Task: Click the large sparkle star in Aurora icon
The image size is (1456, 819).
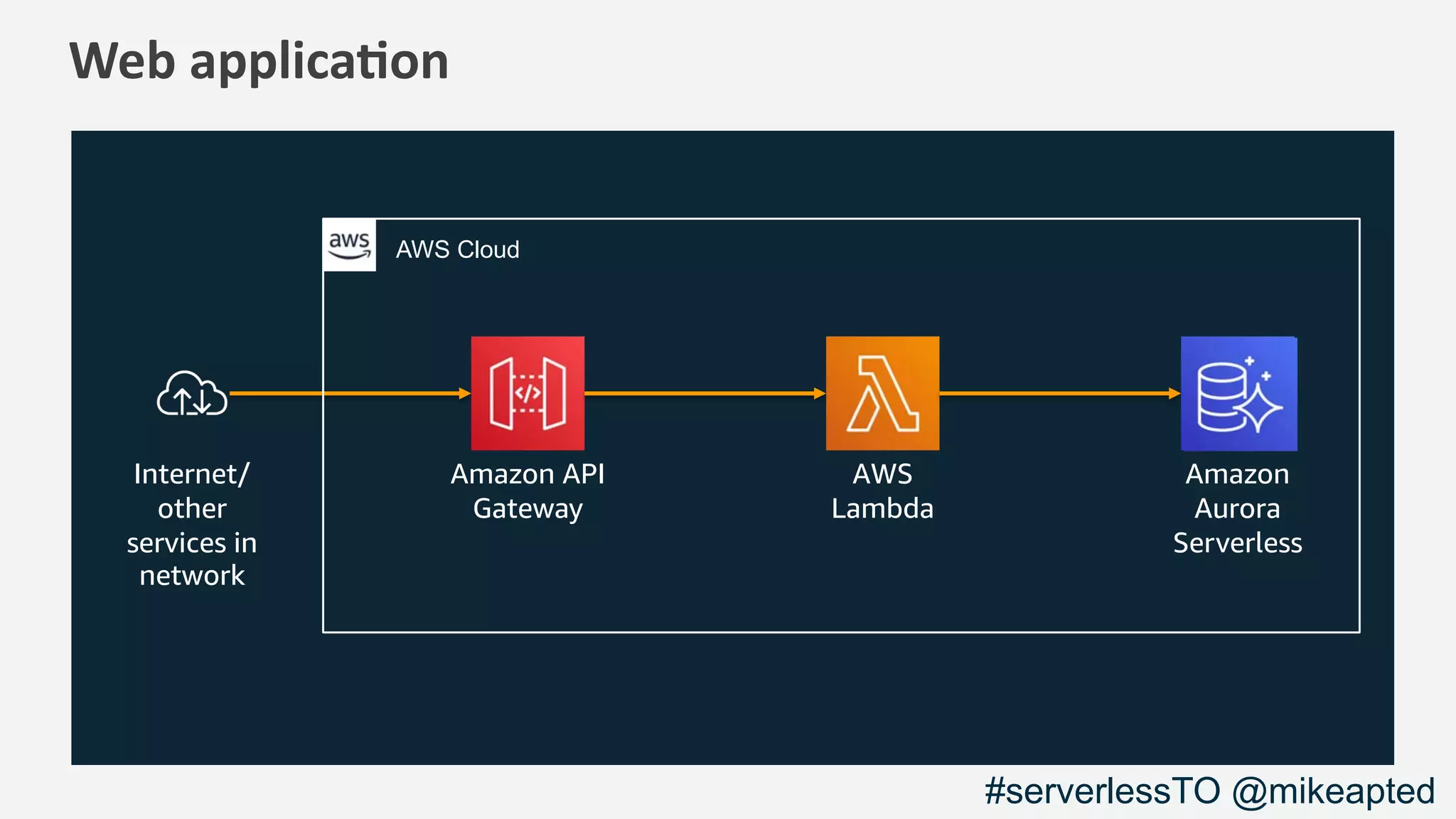Action: point(1260,407)
